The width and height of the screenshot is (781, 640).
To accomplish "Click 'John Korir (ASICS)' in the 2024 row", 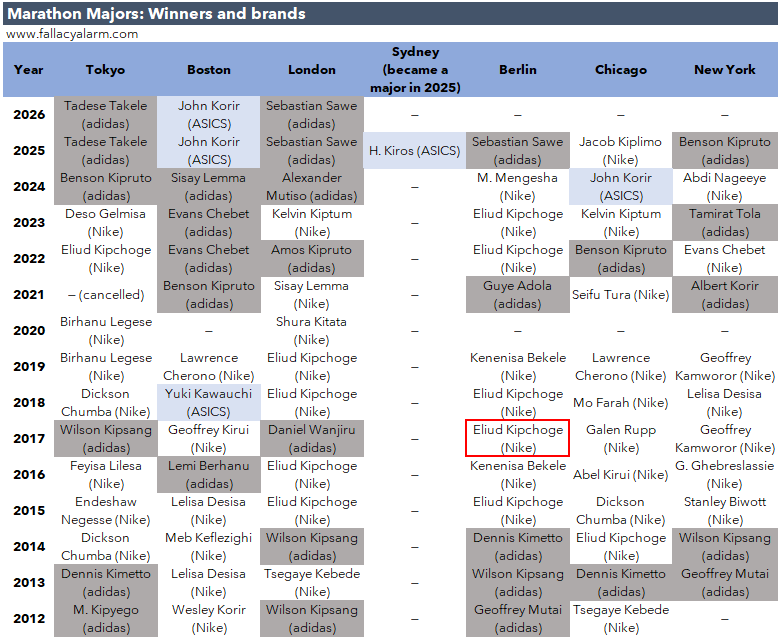I will point(621,186).
